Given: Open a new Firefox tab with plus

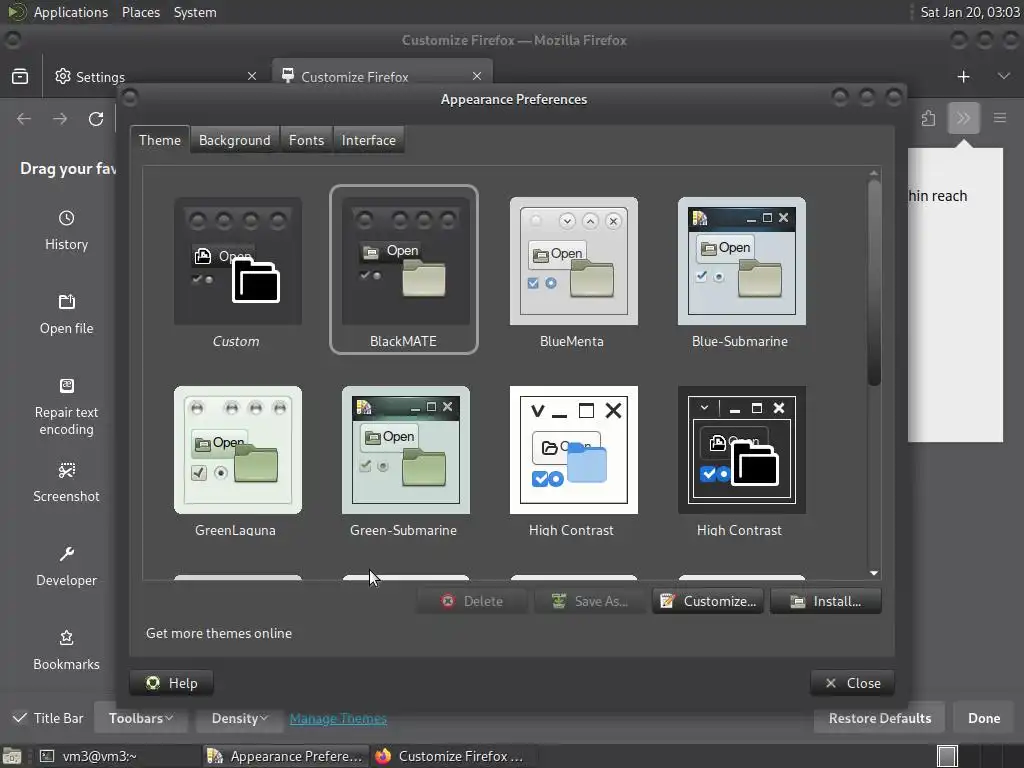Looking at the screenshot, I should pos(963,77).
